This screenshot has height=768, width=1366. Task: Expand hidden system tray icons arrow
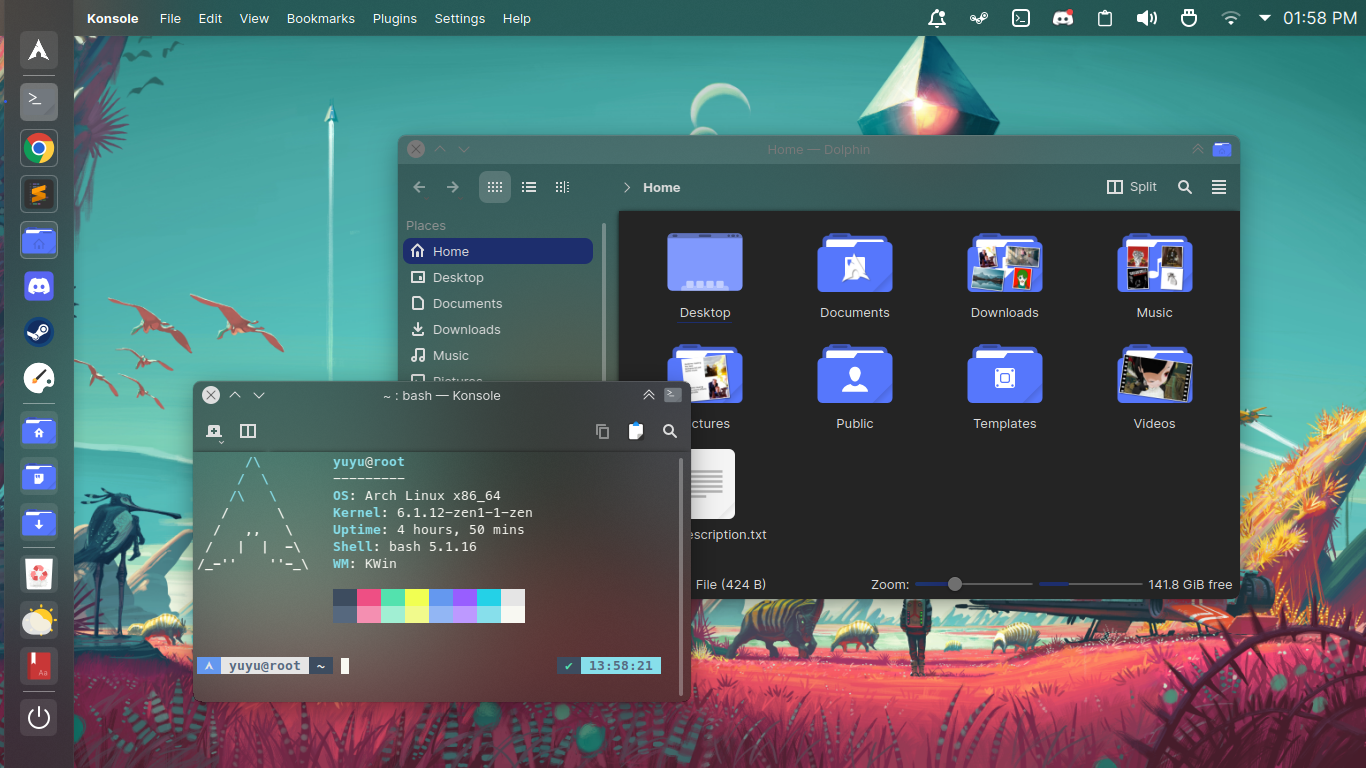point(1265,18)
